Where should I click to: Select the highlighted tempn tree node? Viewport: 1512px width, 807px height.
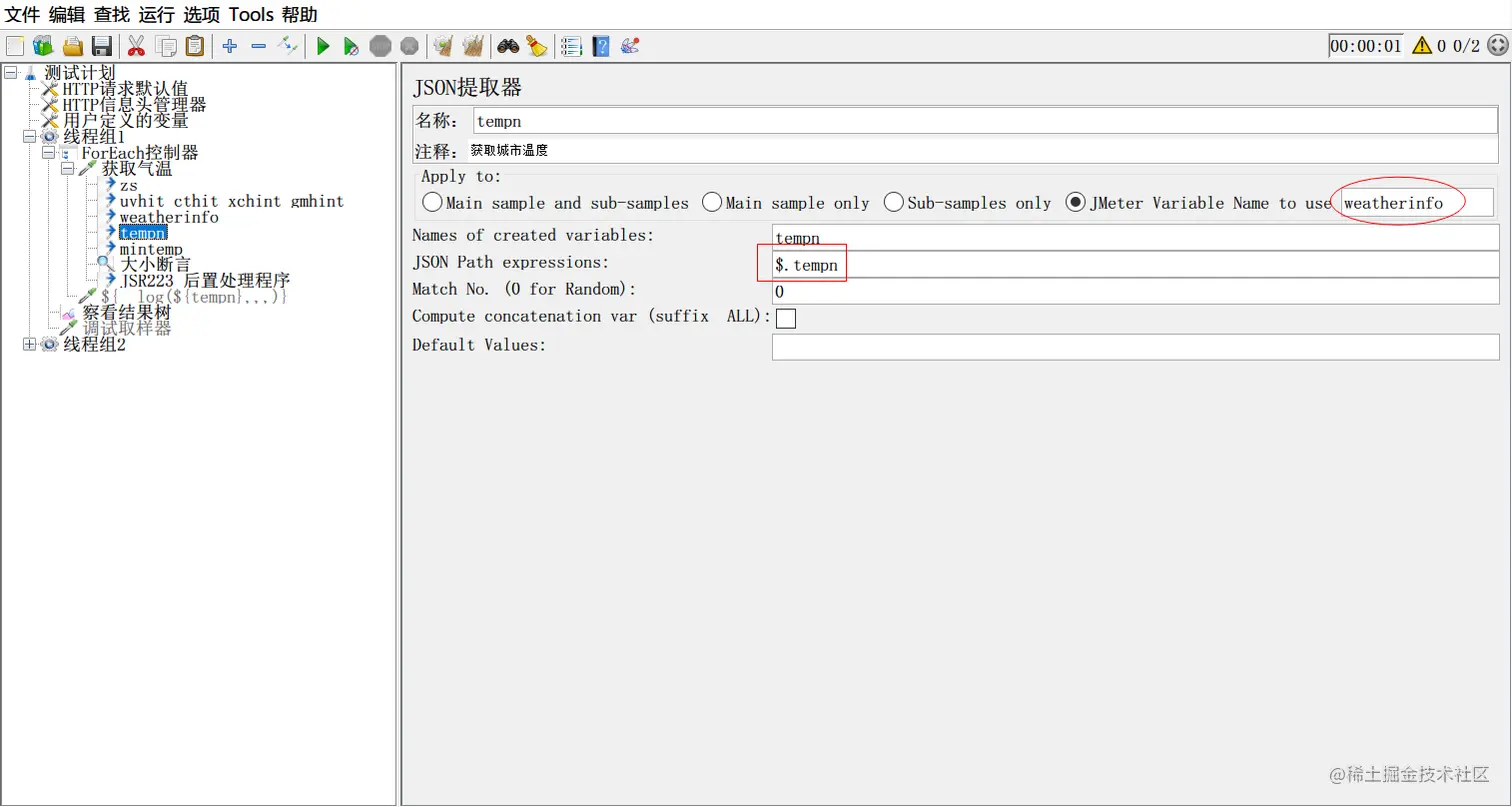(x=143, y=233)
